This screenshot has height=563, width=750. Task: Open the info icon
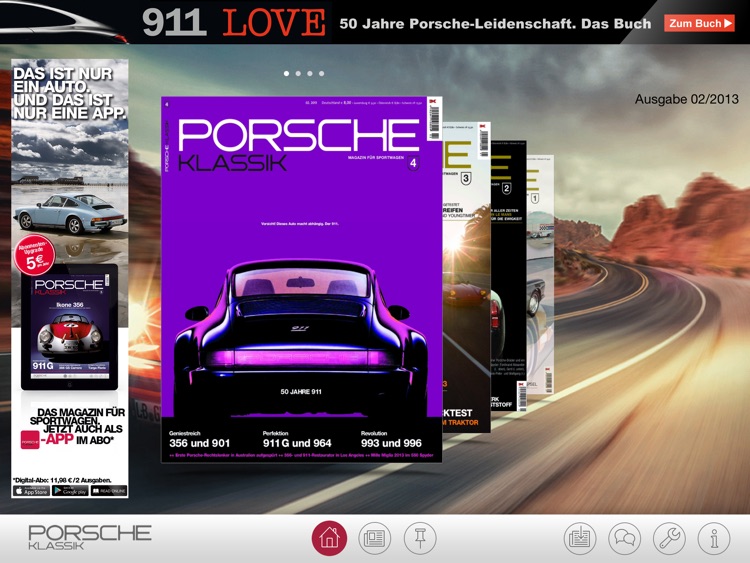(714, 539)
